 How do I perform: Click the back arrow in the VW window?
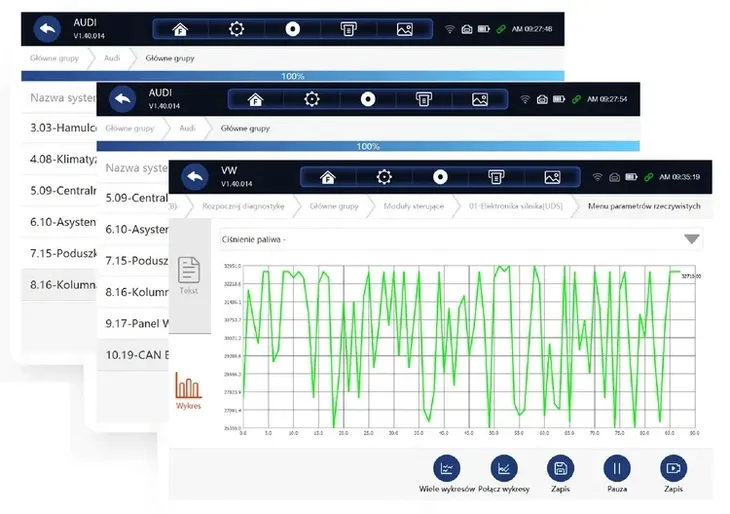point(195,177)
